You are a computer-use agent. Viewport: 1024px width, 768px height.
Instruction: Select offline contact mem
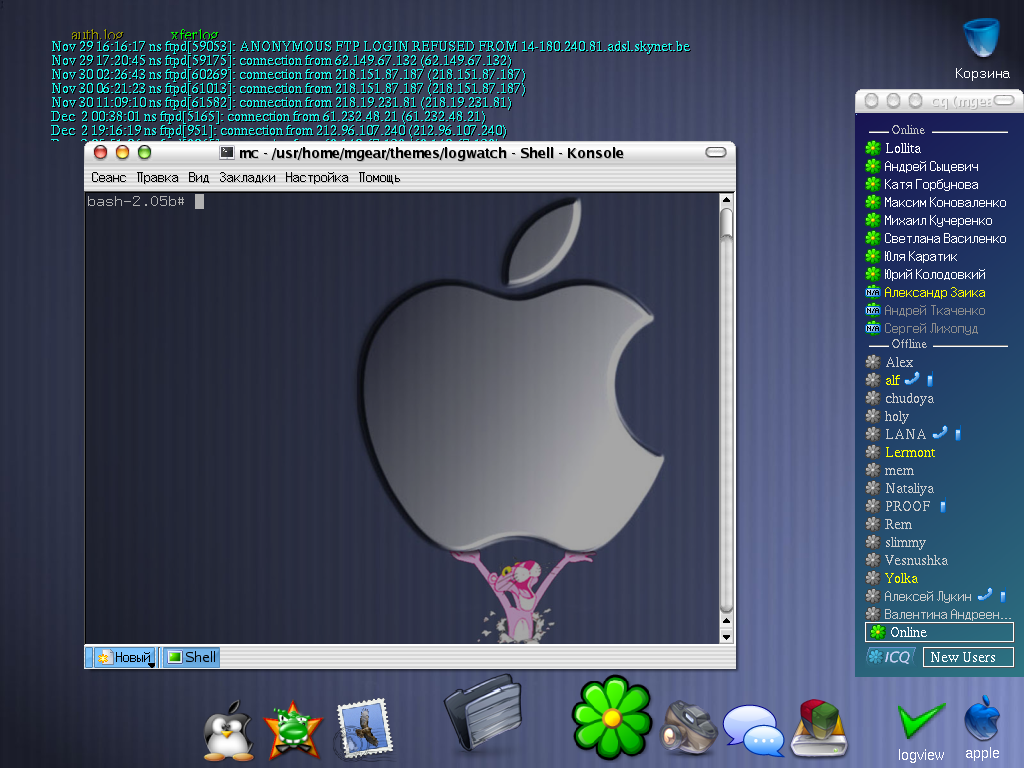899,470
